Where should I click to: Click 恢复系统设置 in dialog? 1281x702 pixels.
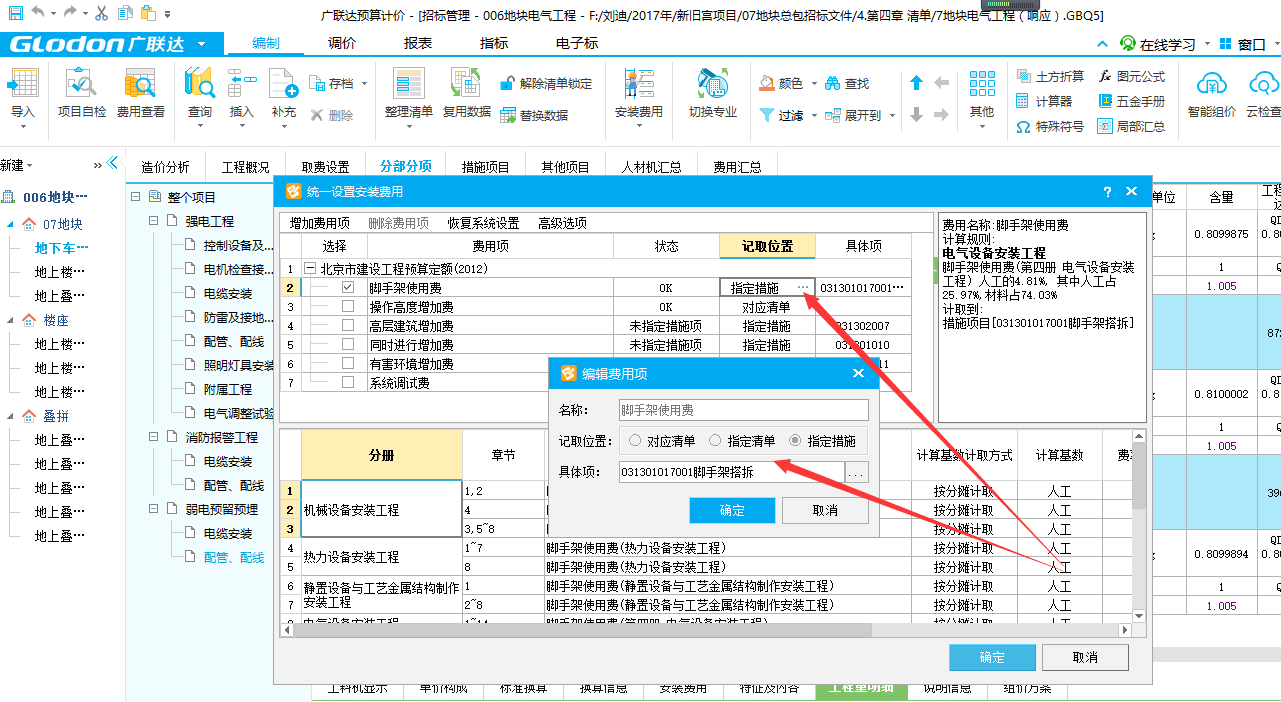tap(483, 223)
